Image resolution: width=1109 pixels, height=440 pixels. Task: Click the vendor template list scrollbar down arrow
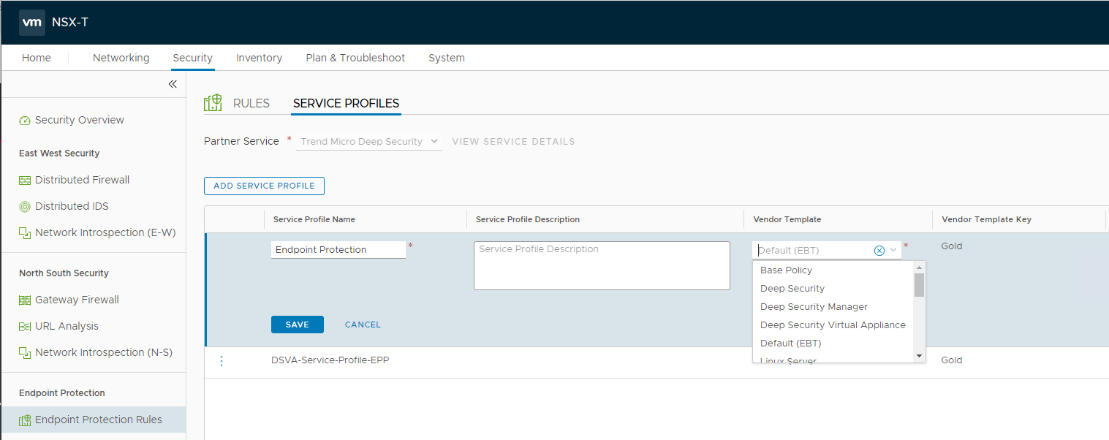tap(919, 355)
